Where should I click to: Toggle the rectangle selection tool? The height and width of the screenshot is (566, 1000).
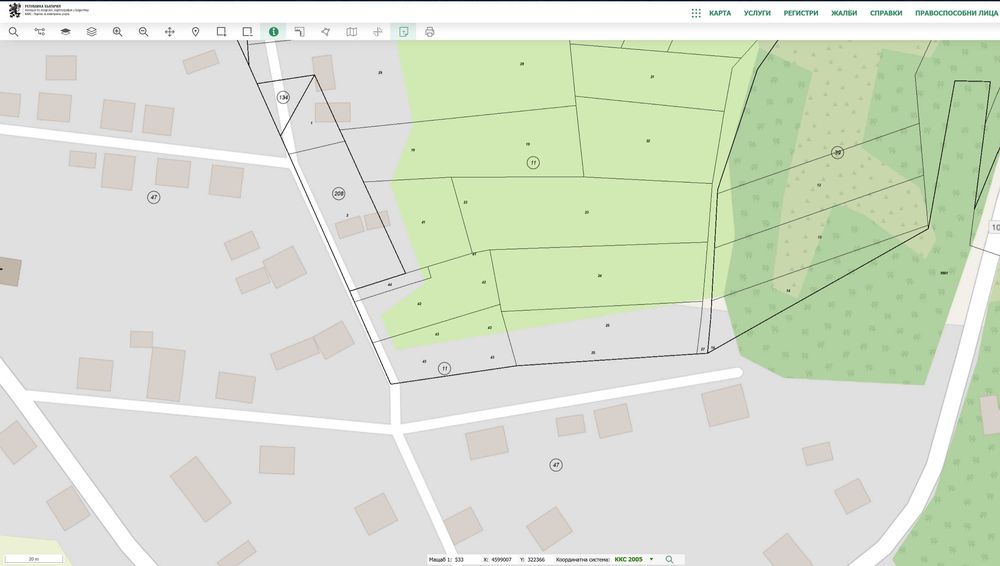tap(221, 32)
